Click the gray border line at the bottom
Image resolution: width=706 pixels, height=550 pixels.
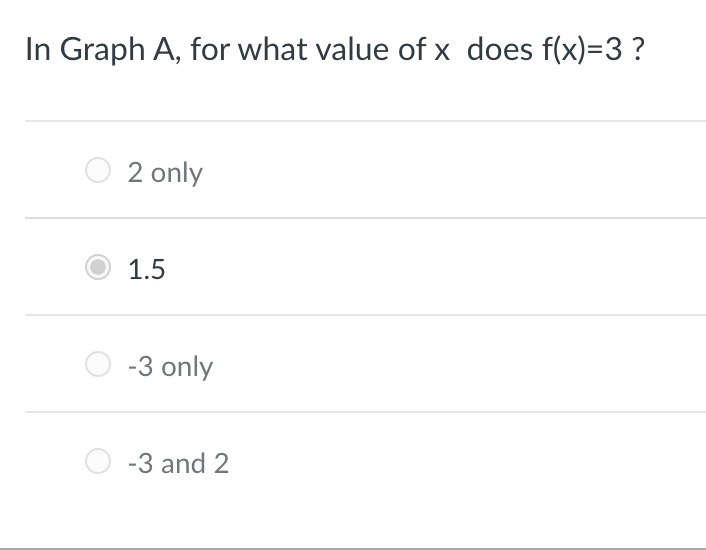click(x=353, y=549)
